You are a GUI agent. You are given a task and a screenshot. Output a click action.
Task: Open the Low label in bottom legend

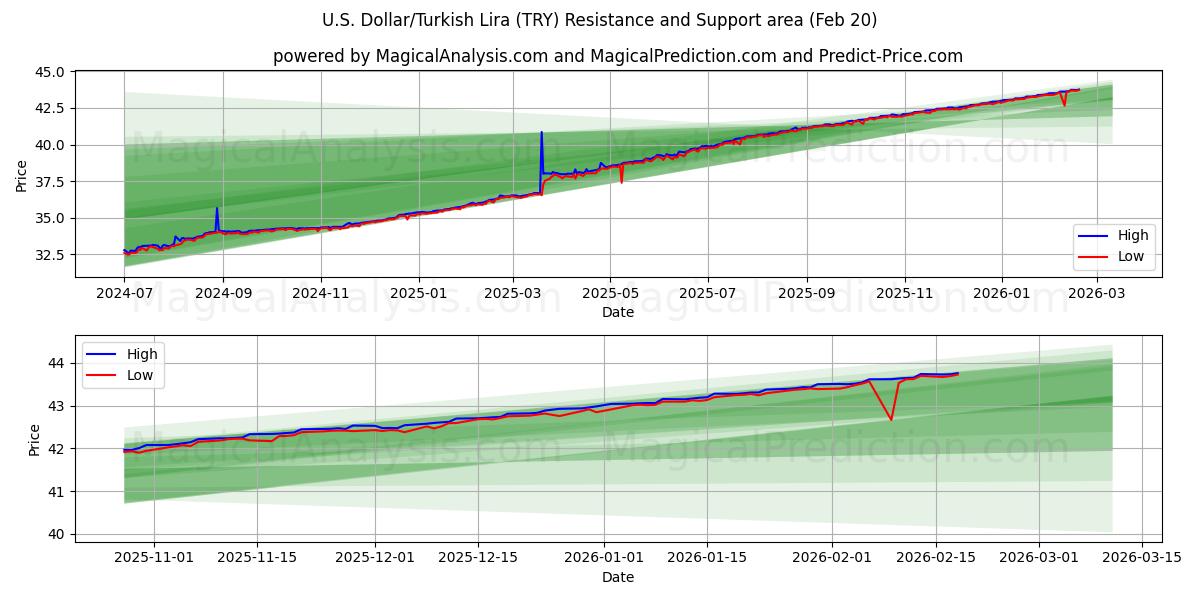tap(141, 374)
